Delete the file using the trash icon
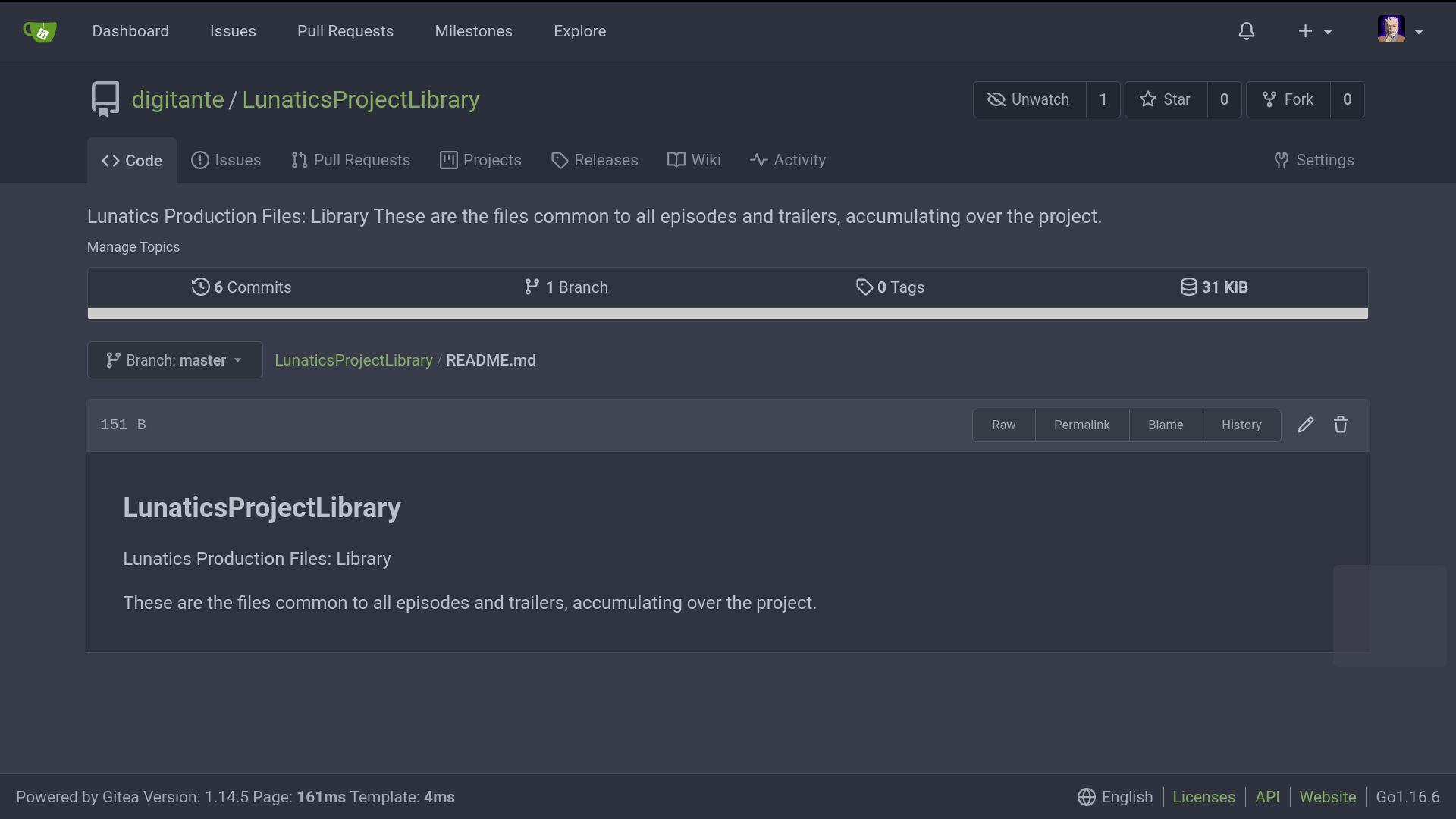This screenshot has width=1456, height=819. tap(1341, 425)
